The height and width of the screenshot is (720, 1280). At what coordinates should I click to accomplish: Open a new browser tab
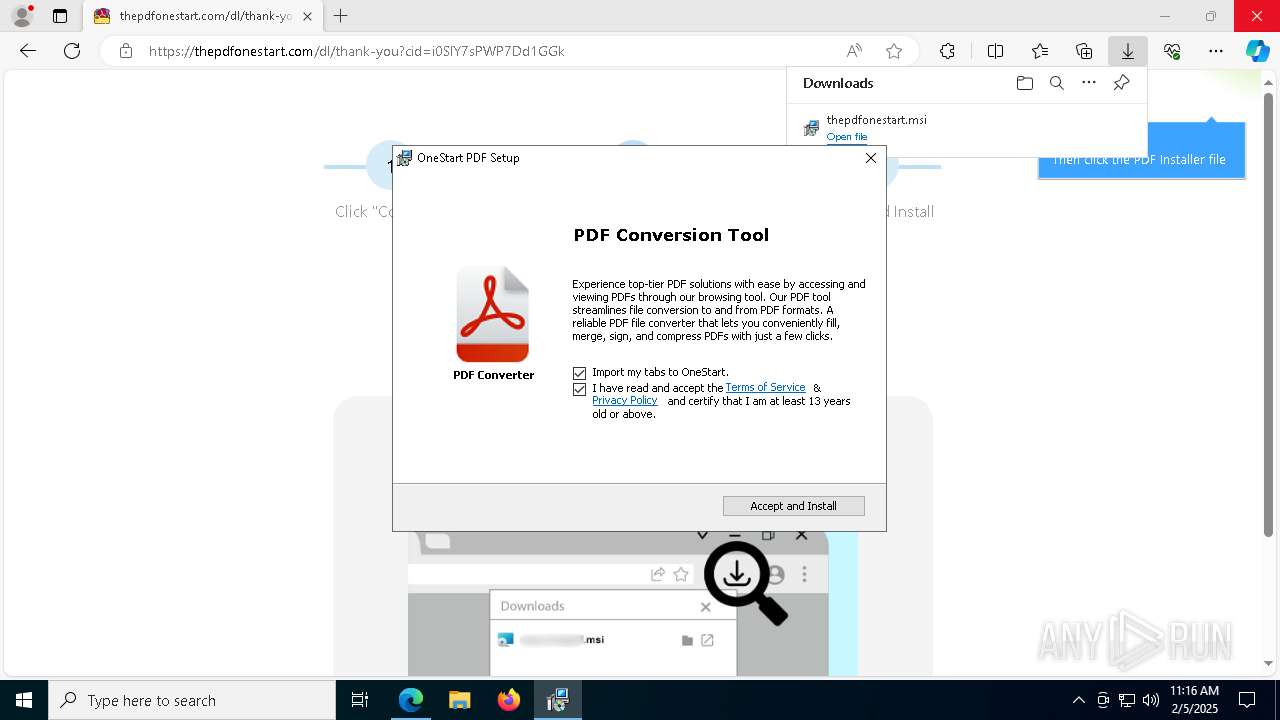click(x=341, y=16)
